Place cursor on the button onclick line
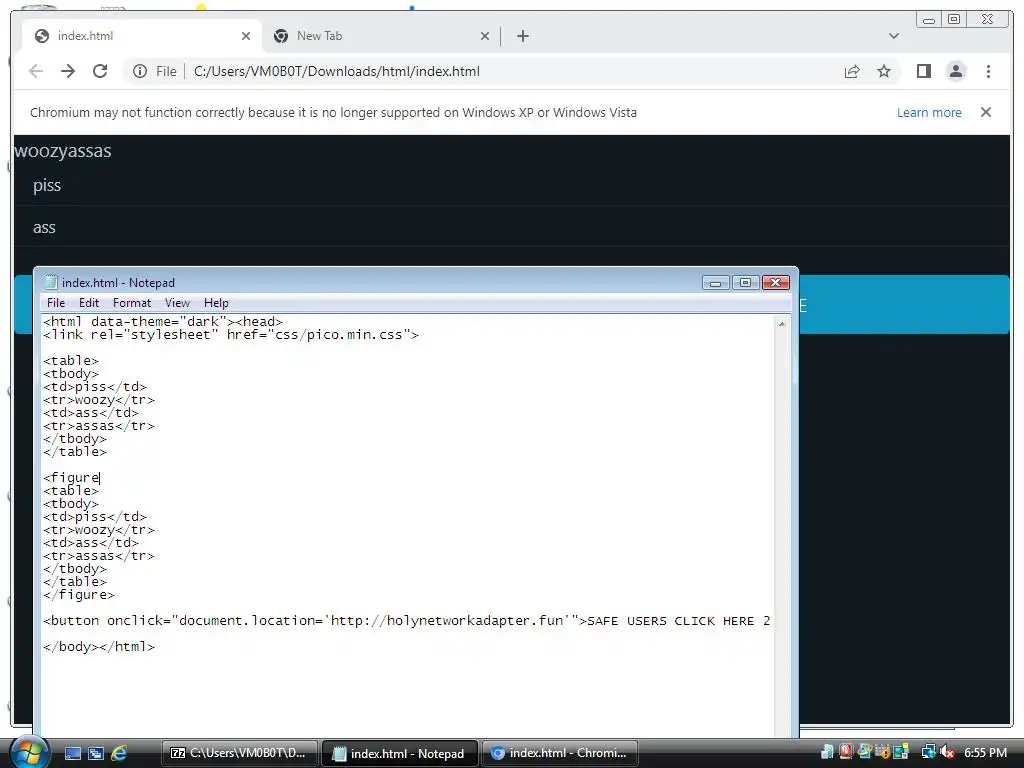Viewport: 1024px width, 768px height. pyautogui.click(x=406, y=620)
